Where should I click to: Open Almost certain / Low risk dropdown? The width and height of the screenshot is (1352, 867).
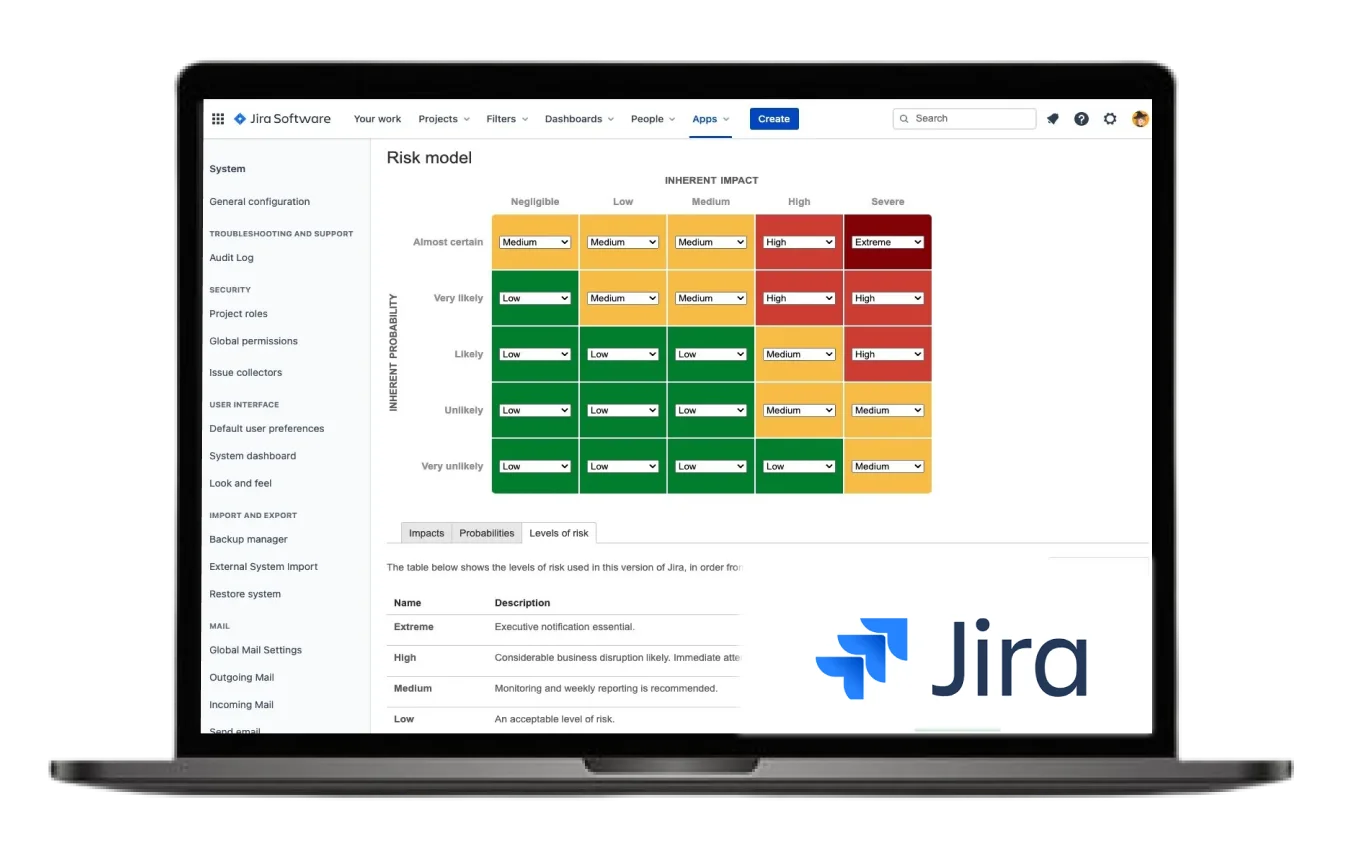coord(623,242)
